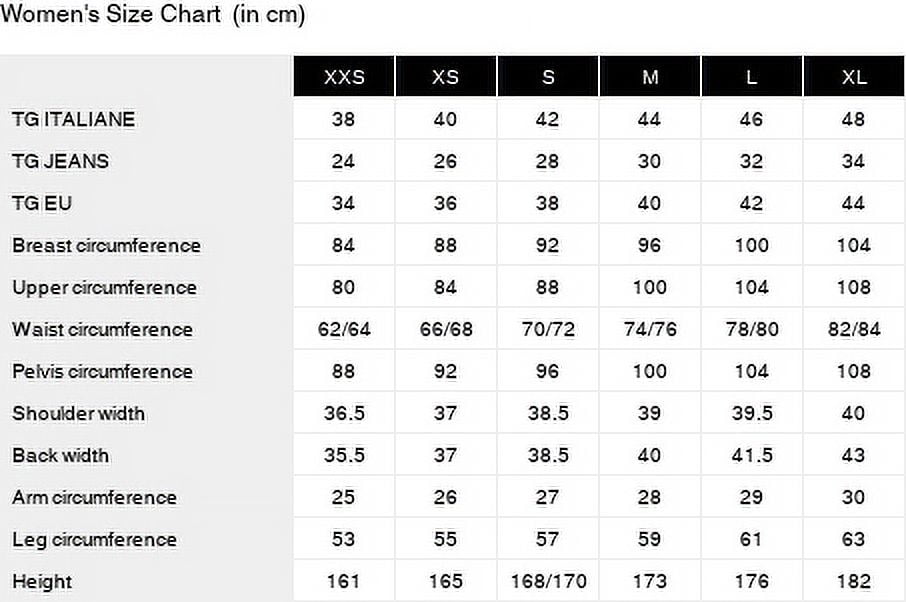This screenshot has width=906, height=602.
Task: Click the Upper circumference row label
Action: tap(104, 287)
